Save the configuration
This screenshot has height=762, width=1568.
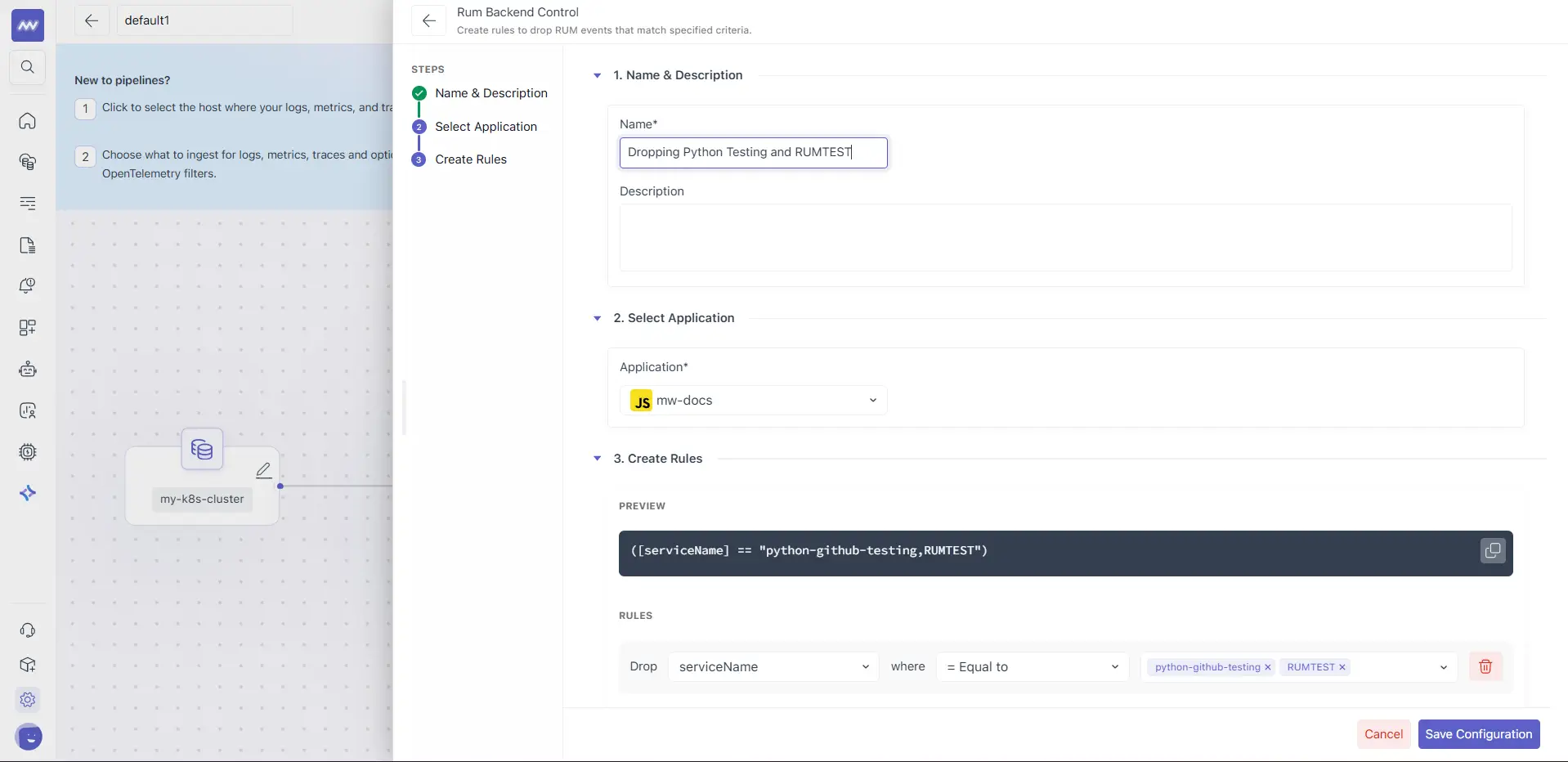point(1479,733)
